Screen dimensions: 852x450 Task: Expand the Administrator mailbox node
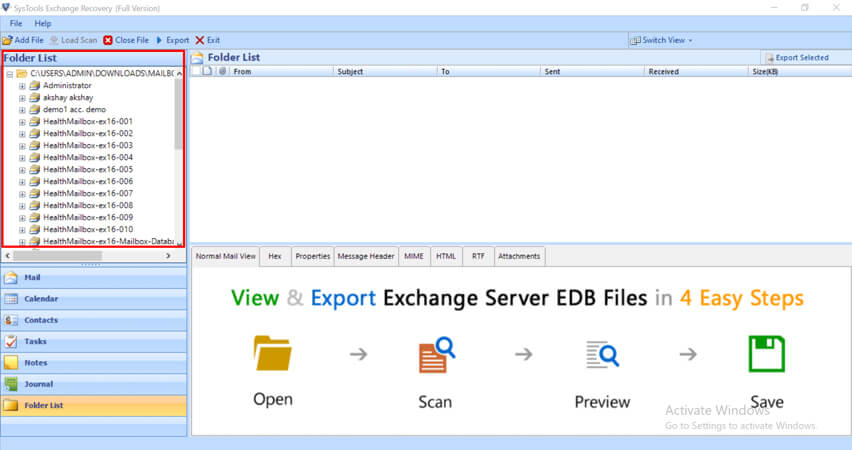pos(22,86)
